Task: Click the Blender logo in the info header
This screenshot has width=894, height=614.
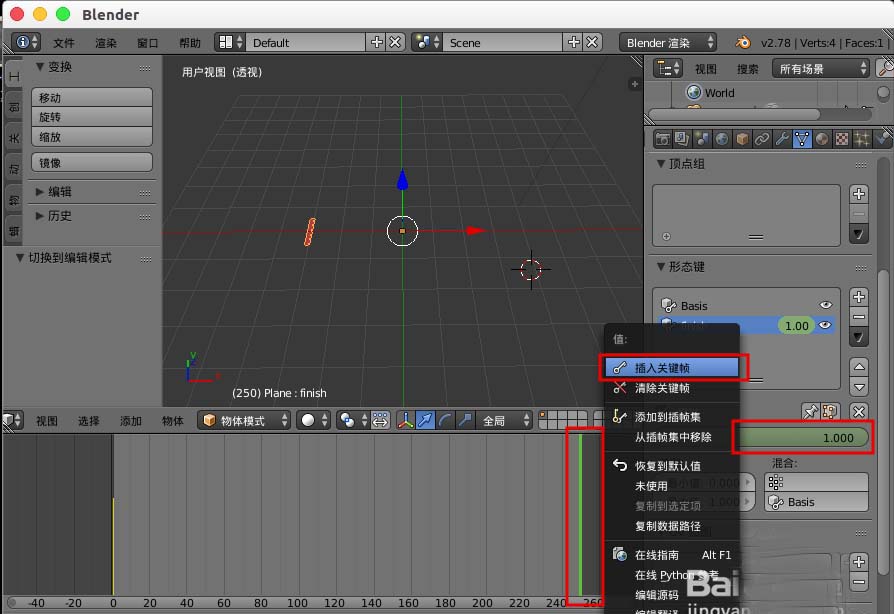Action: pos(742,43)
